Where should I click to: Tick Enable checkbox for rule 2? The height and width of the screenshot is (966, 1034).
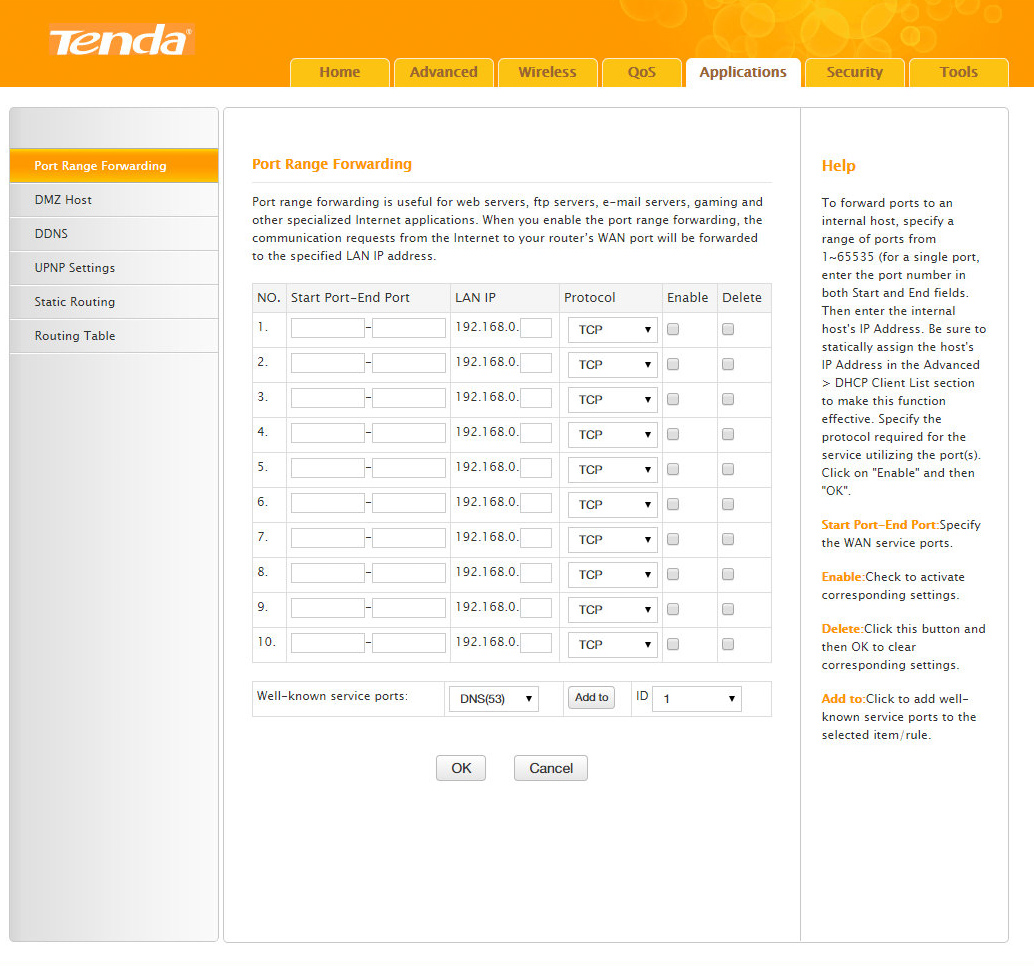(673, 364)
